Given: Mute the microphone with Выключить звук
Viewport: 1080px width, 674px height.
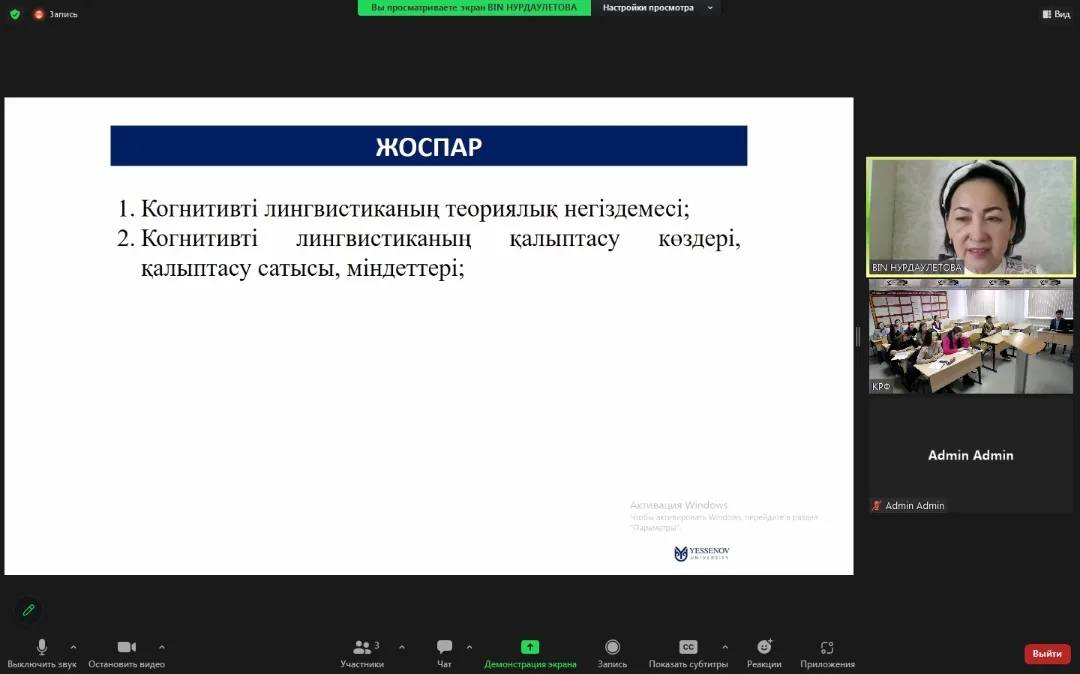Looking at the screenshot, I should pyautogui.click(x=41, y=653).
